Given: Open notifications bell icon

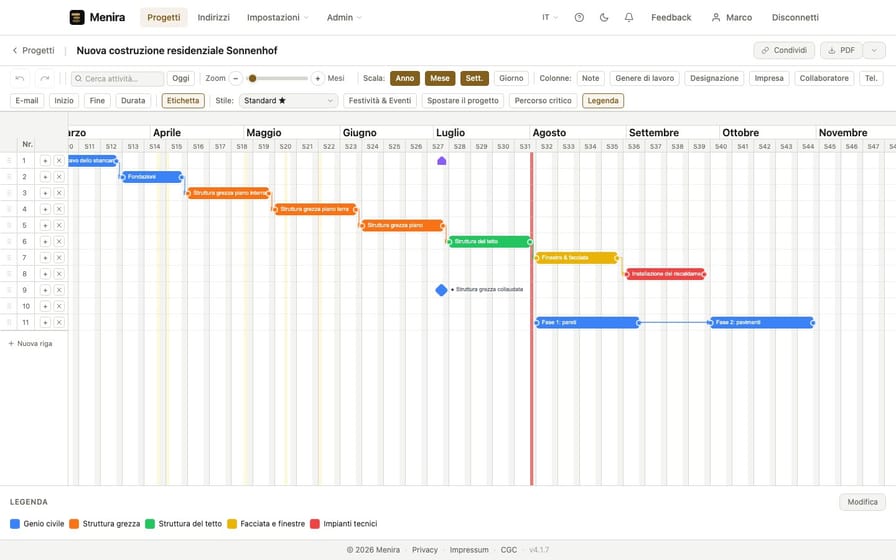Looking at the screenshot, I should click(x=629, y=18).
